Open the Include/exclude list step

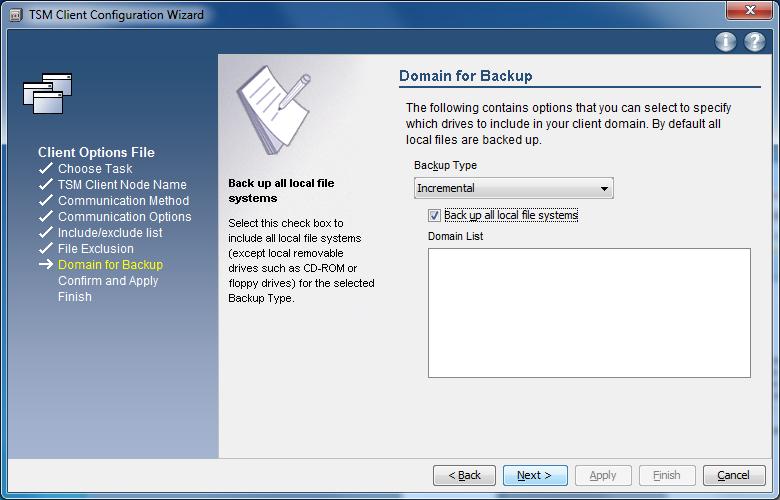(110, 233)
